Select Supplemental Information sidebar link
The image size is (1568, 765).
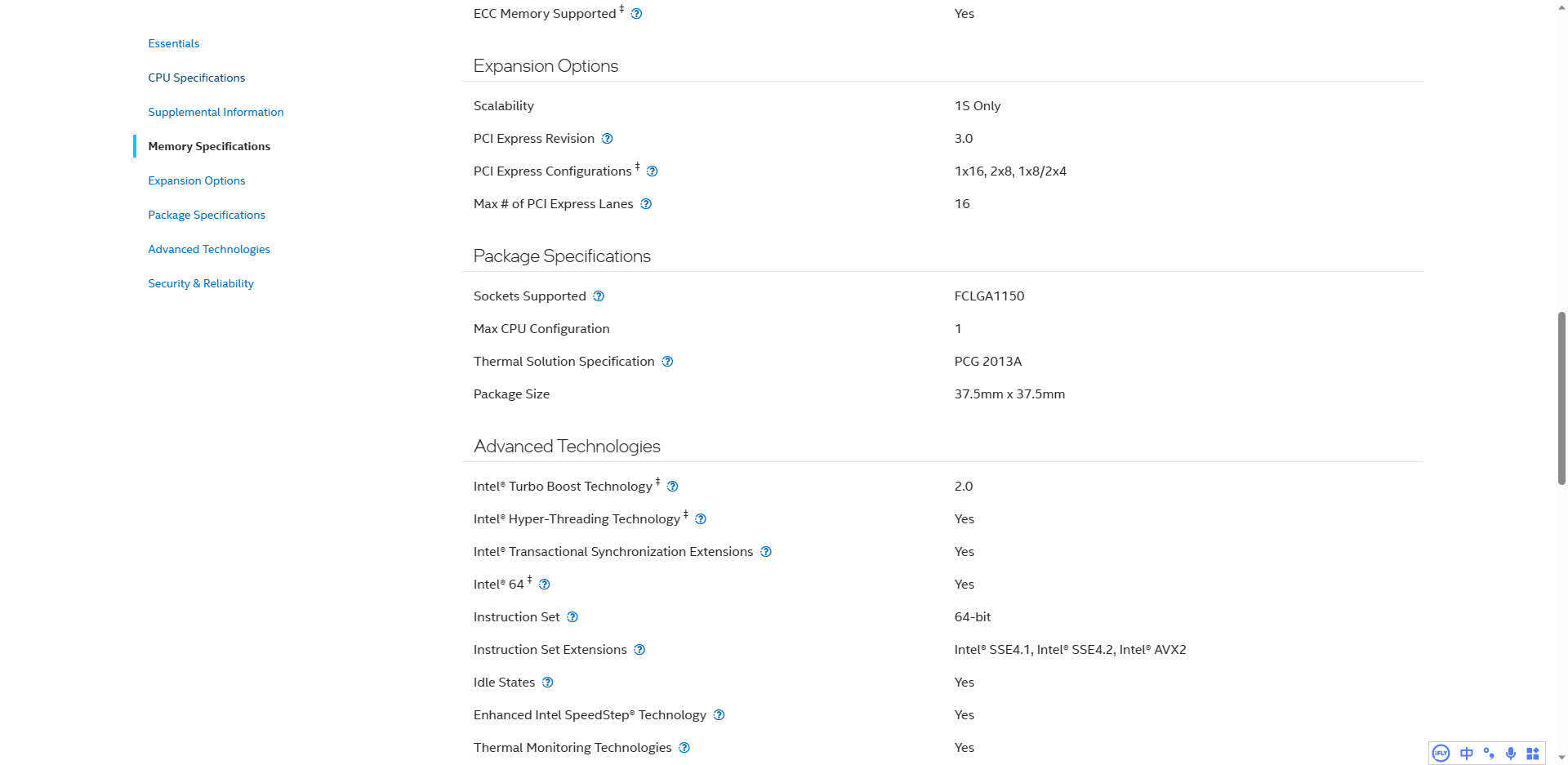tap(216, 112)
